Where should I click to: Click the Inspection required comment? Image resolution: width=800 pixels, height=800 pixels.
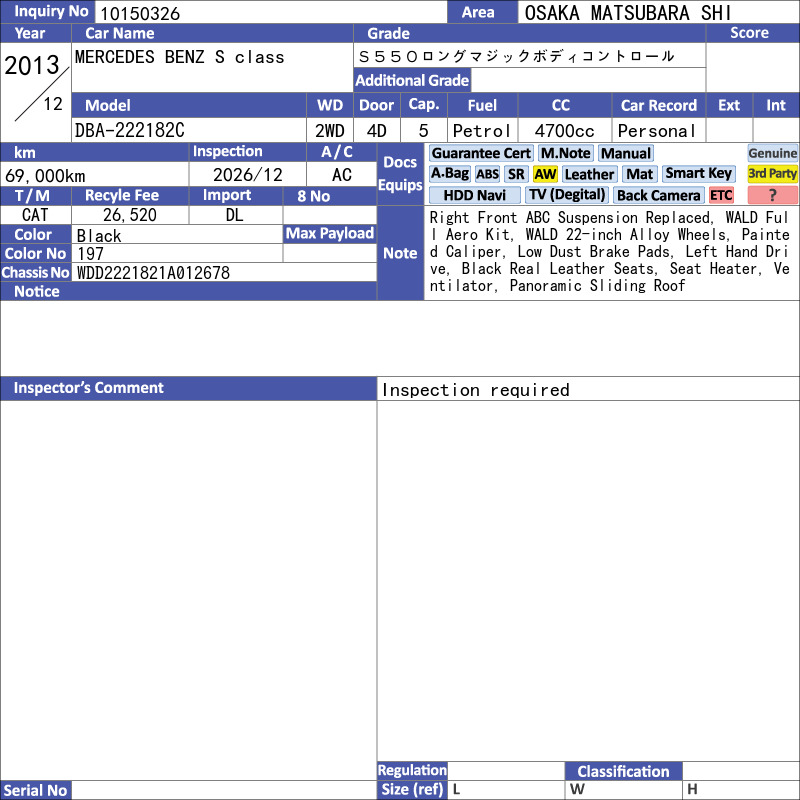pyautogui.click(x=476, y=390)
